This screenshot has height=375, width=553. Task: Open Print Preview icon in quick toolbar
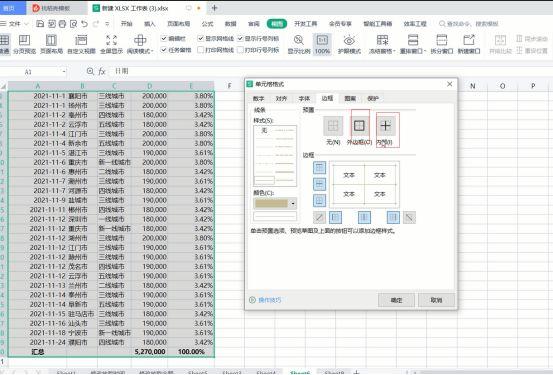coord(73,24)
